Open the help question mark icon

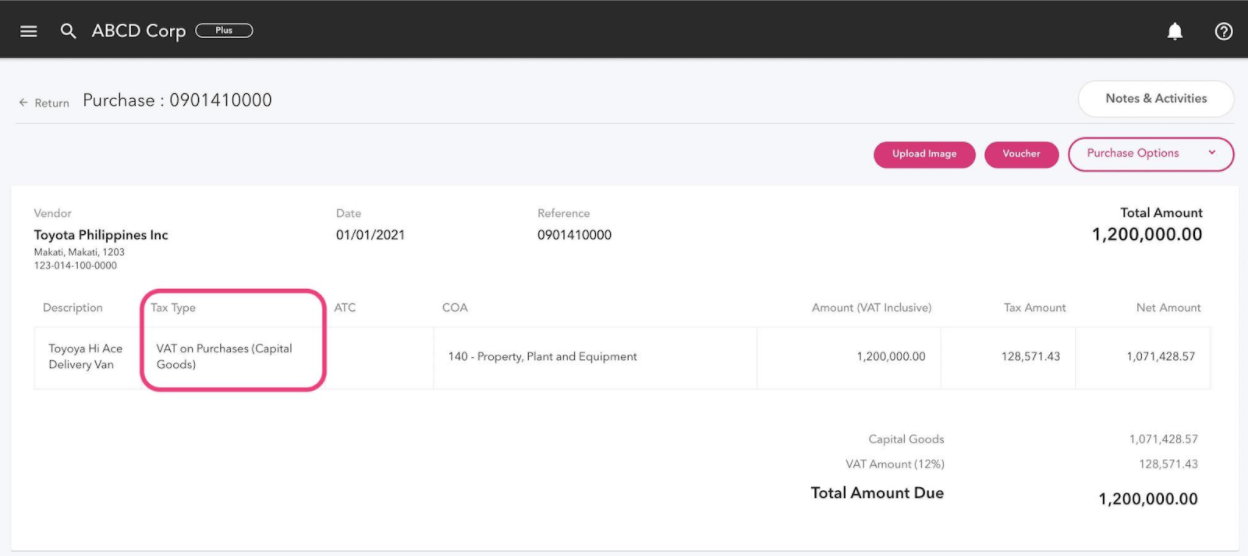(1223, 31)
